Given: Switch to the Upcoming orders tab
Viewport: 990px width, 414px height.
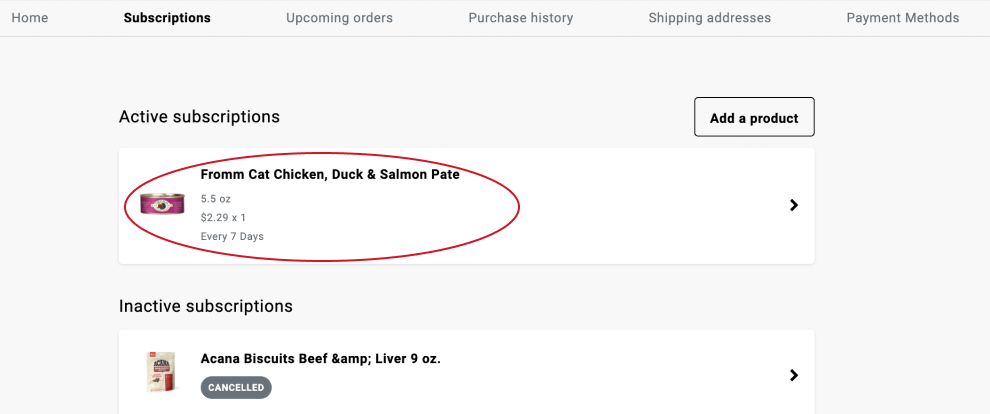Looking at the screenshot, I should (x=339, y=18).
